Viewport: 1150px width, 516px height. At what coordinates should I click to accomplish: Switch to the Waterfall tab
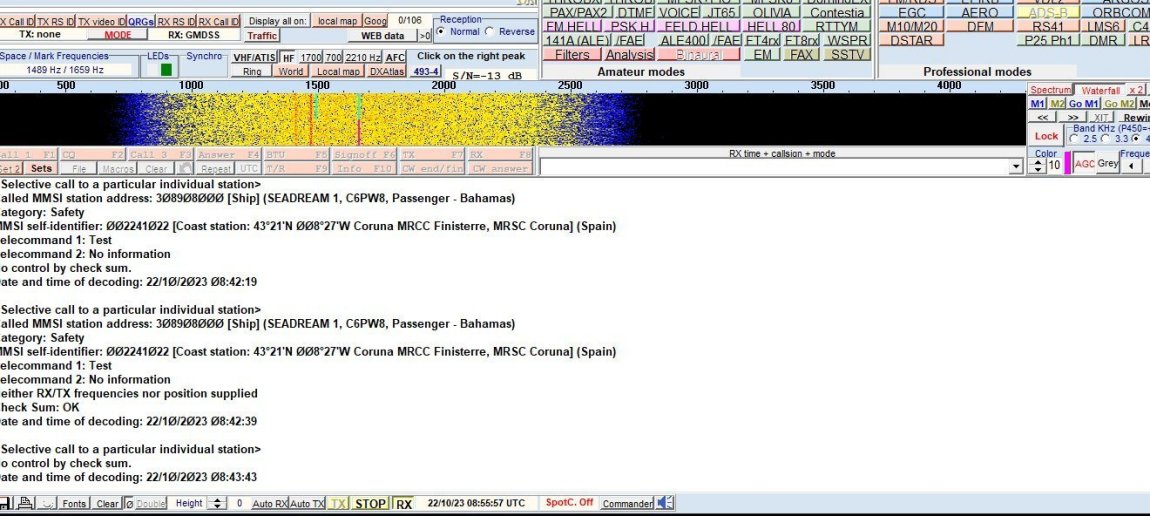click(1100, 90)
